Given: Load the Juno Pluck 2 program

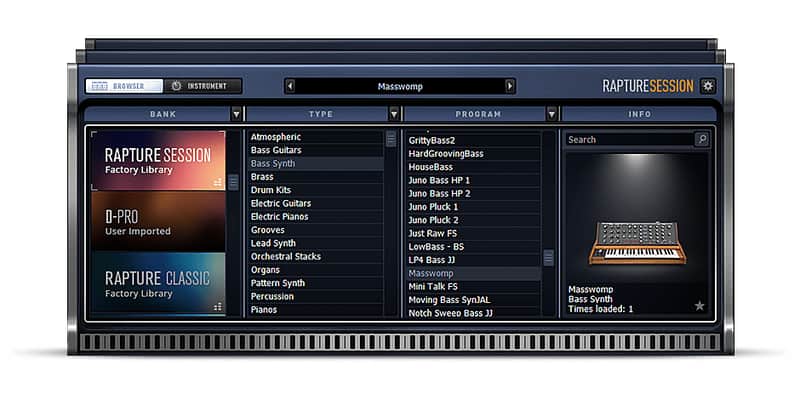Looking at the screenshot, I should 473,220.
